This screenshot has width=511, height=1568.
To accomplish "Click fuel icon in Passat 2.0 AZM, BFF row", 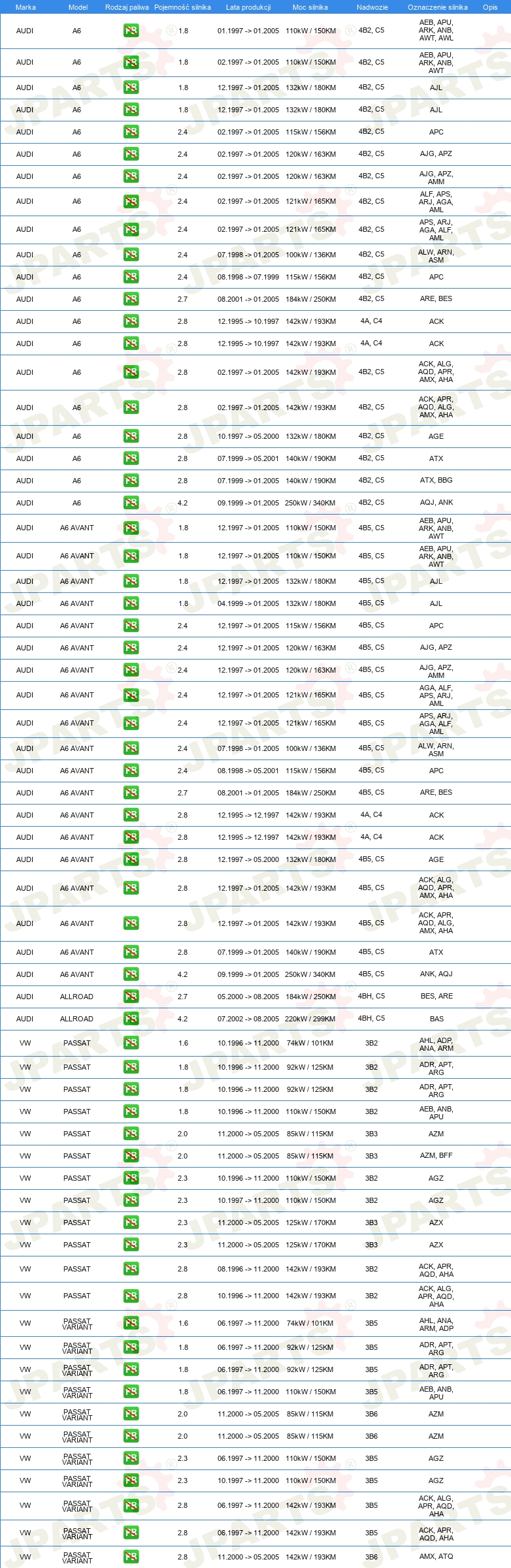I will click(131, 1156).
